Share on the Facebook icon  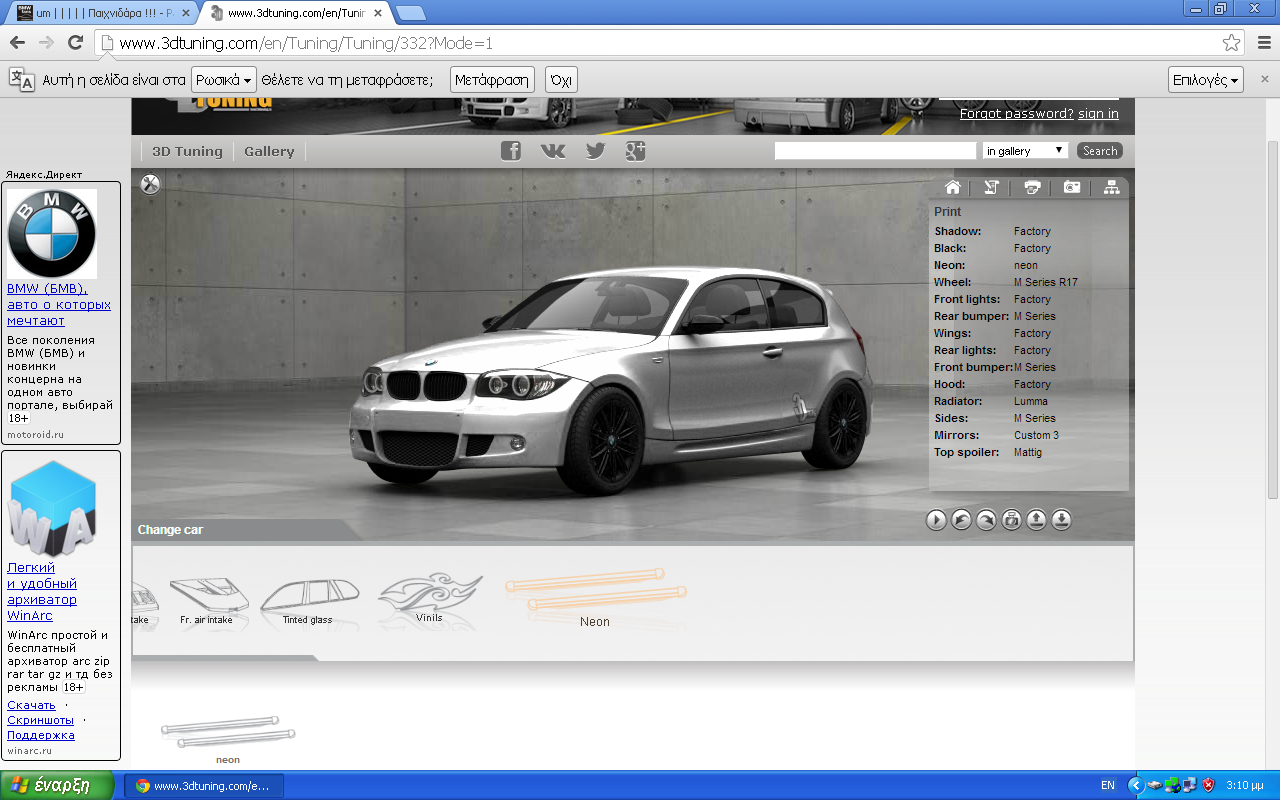click(x=511, y=151)
